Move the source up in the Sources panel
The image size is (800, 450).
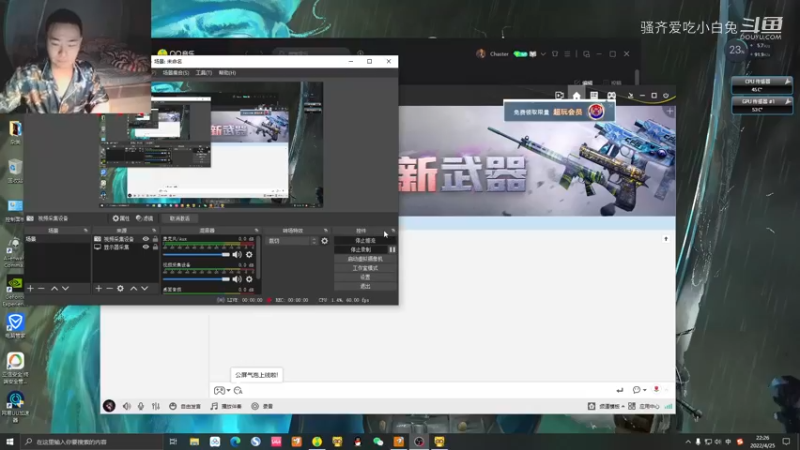tap(133, 289)
